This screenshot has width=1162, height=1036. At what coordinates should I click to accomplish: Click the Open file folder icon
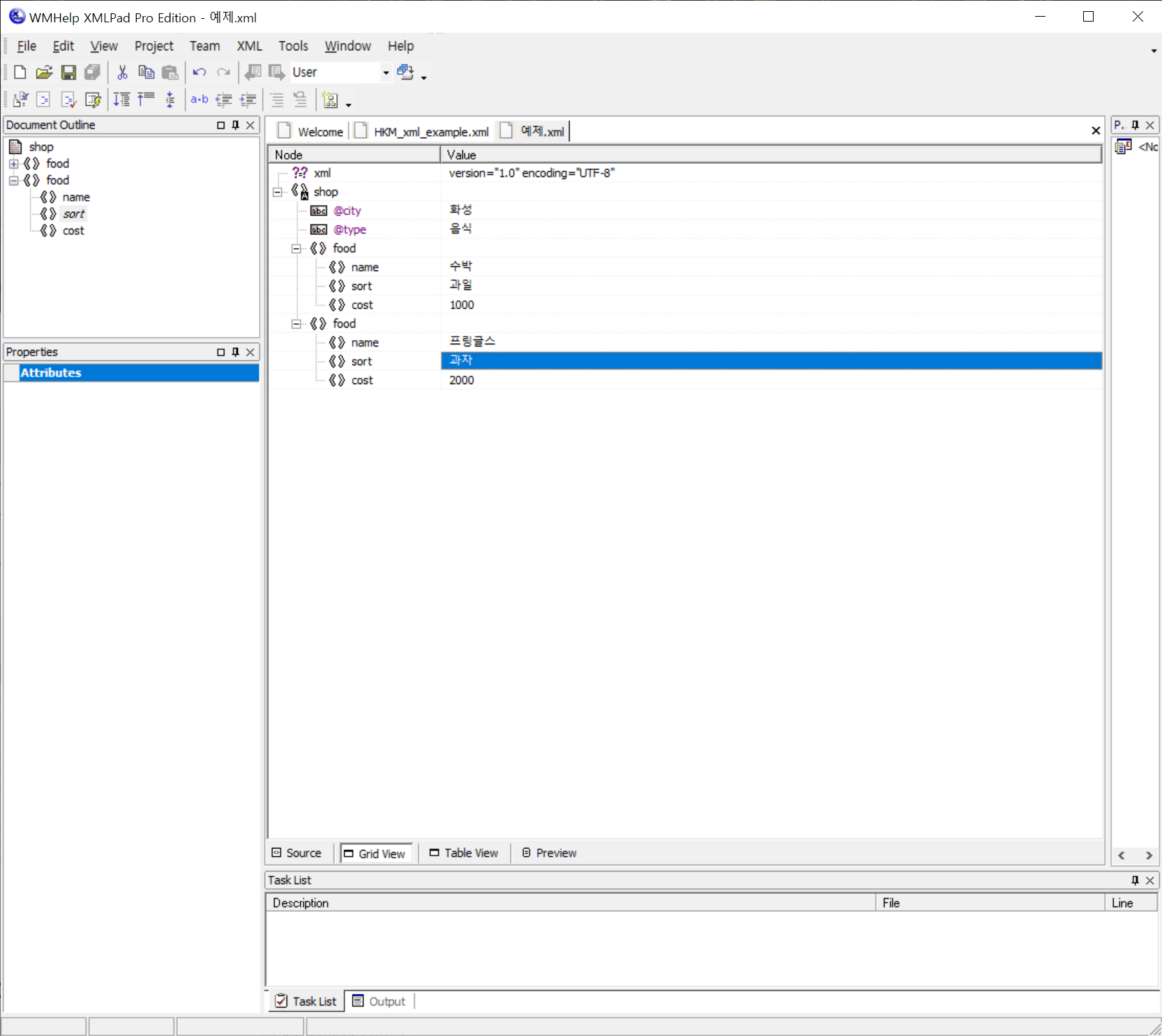point(44,72)
